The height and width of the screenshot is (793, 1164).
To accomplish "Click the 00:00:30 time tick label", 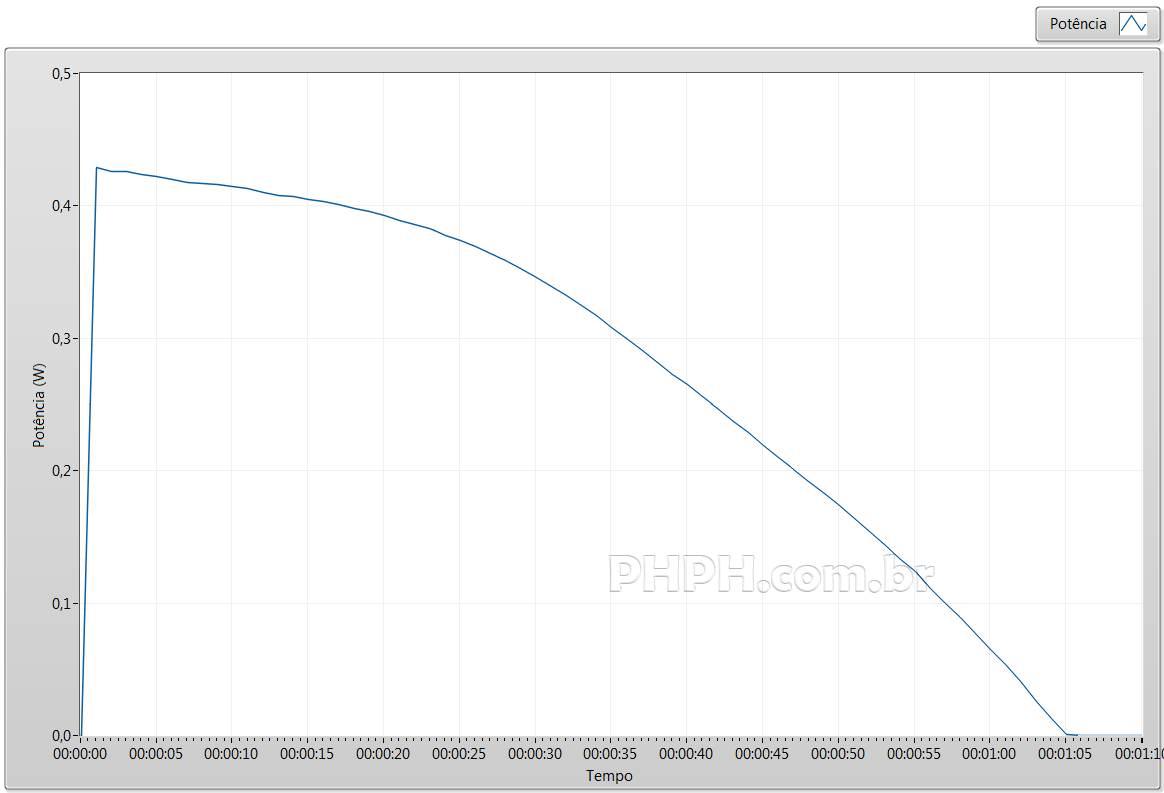I will (x=535, y=754).
